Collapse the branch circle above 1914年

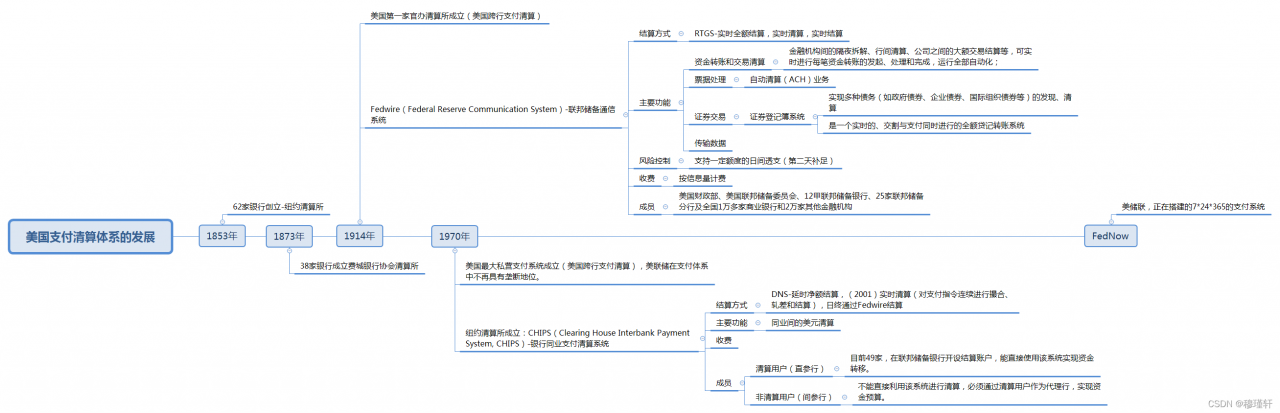359,220
